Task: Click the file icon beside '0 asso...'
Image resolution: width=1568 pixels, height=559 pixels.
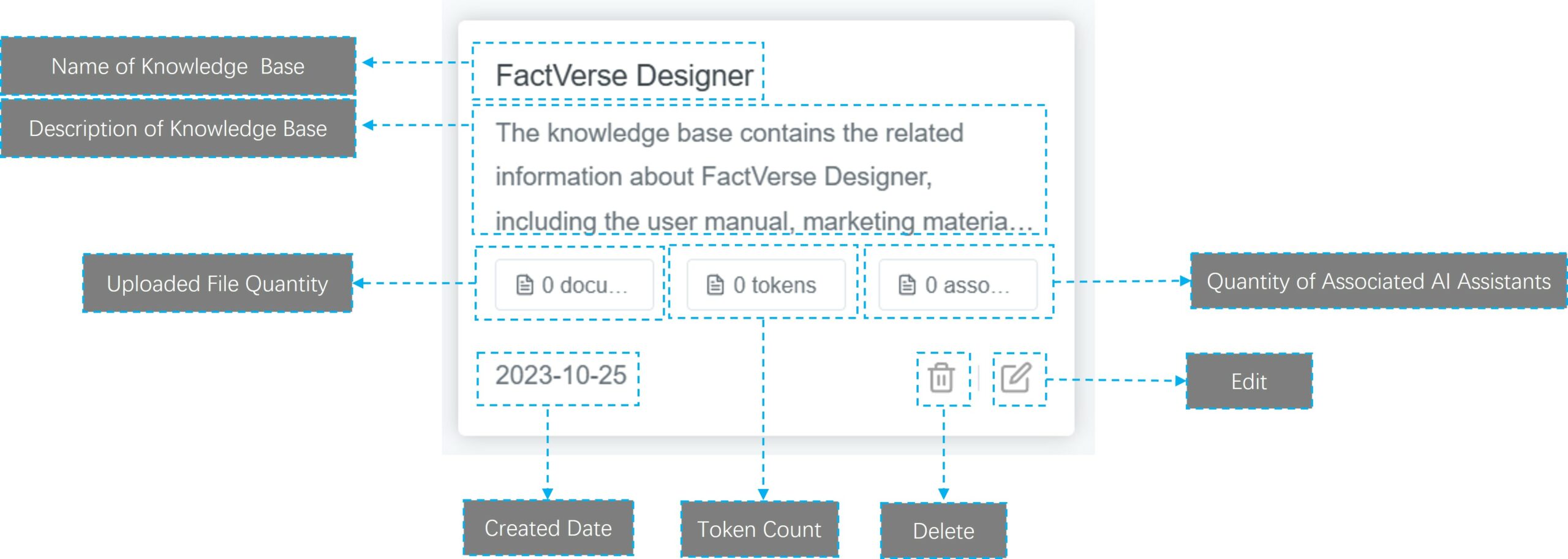Action: (x=907, y=285)
